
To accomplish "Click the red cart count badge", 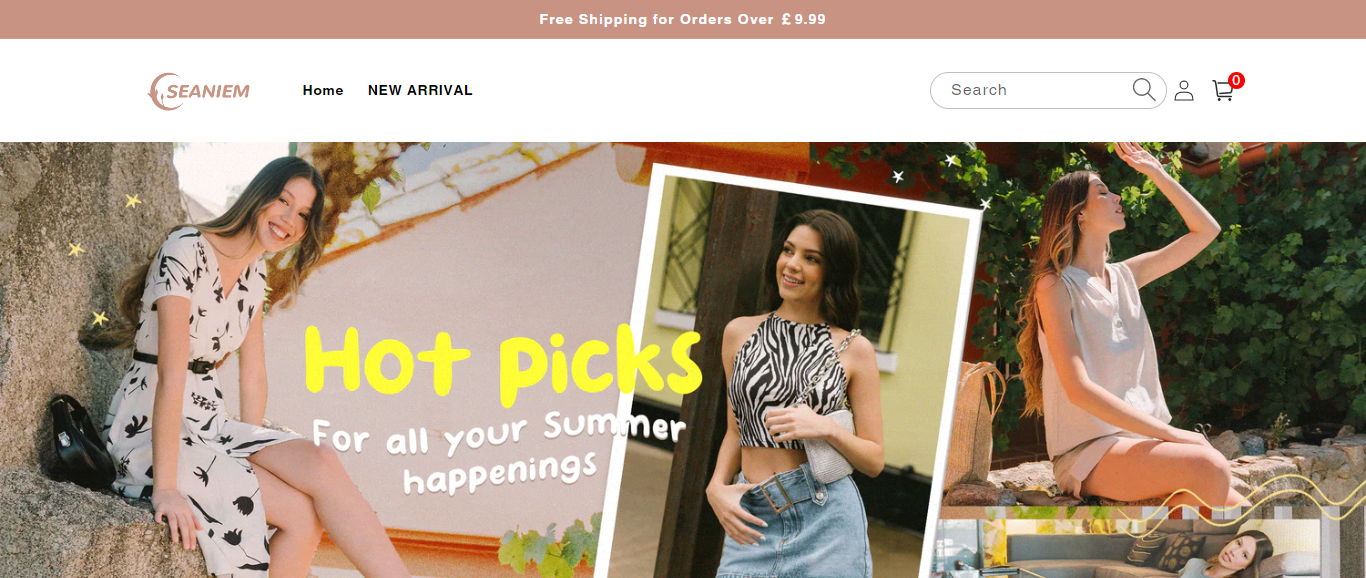I will click(x=1236, y=81).
